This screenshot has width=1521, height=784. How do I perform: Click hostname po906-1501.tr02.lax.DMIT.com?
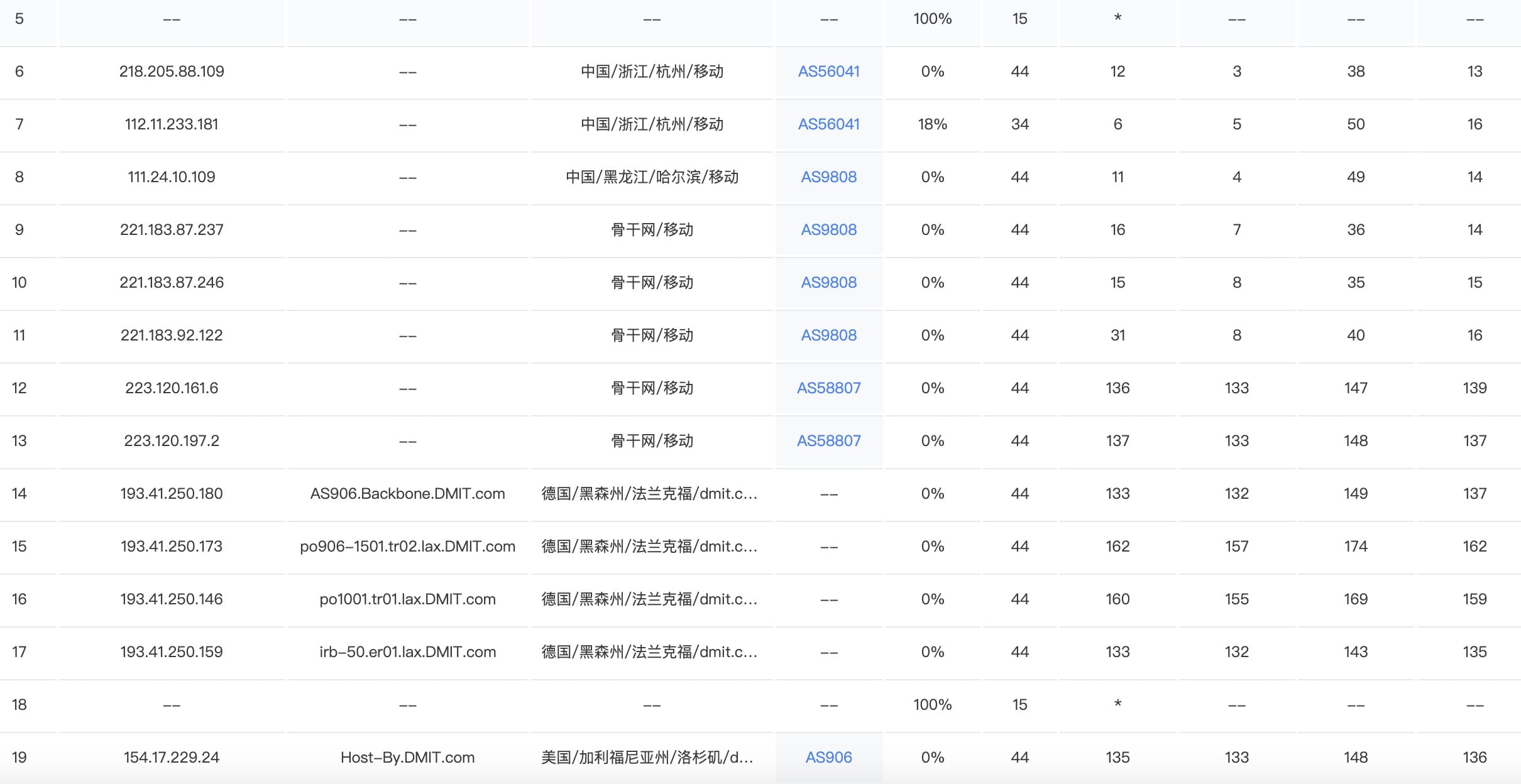[407, 547]
